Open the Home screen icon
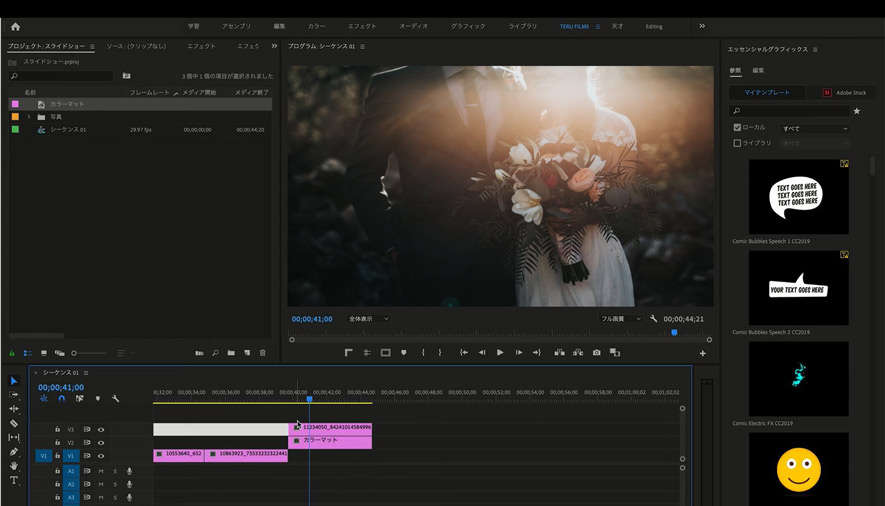The height and width of the screenshot is (506, 885). click(x=15, y=27)
